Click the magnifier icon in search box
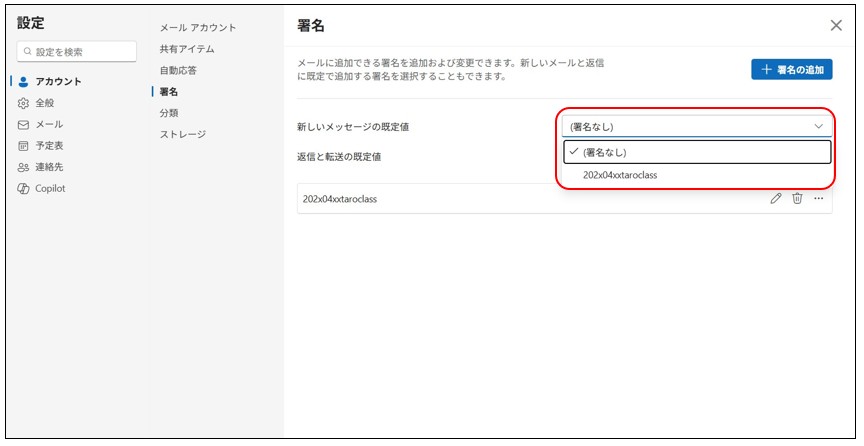 pyautogui.click(x=27, y=52)
